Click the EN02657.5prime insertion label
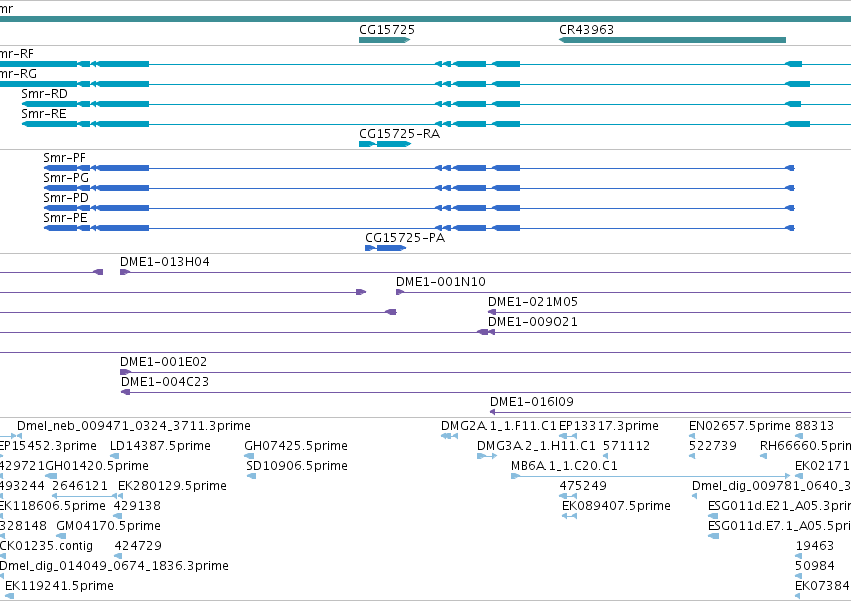Viewport: 851px width, 601px height. (x=740, y=426)
